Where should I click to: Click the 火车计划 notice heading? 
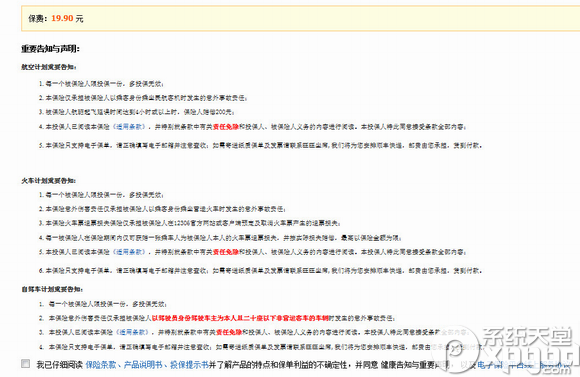(48, 181)
